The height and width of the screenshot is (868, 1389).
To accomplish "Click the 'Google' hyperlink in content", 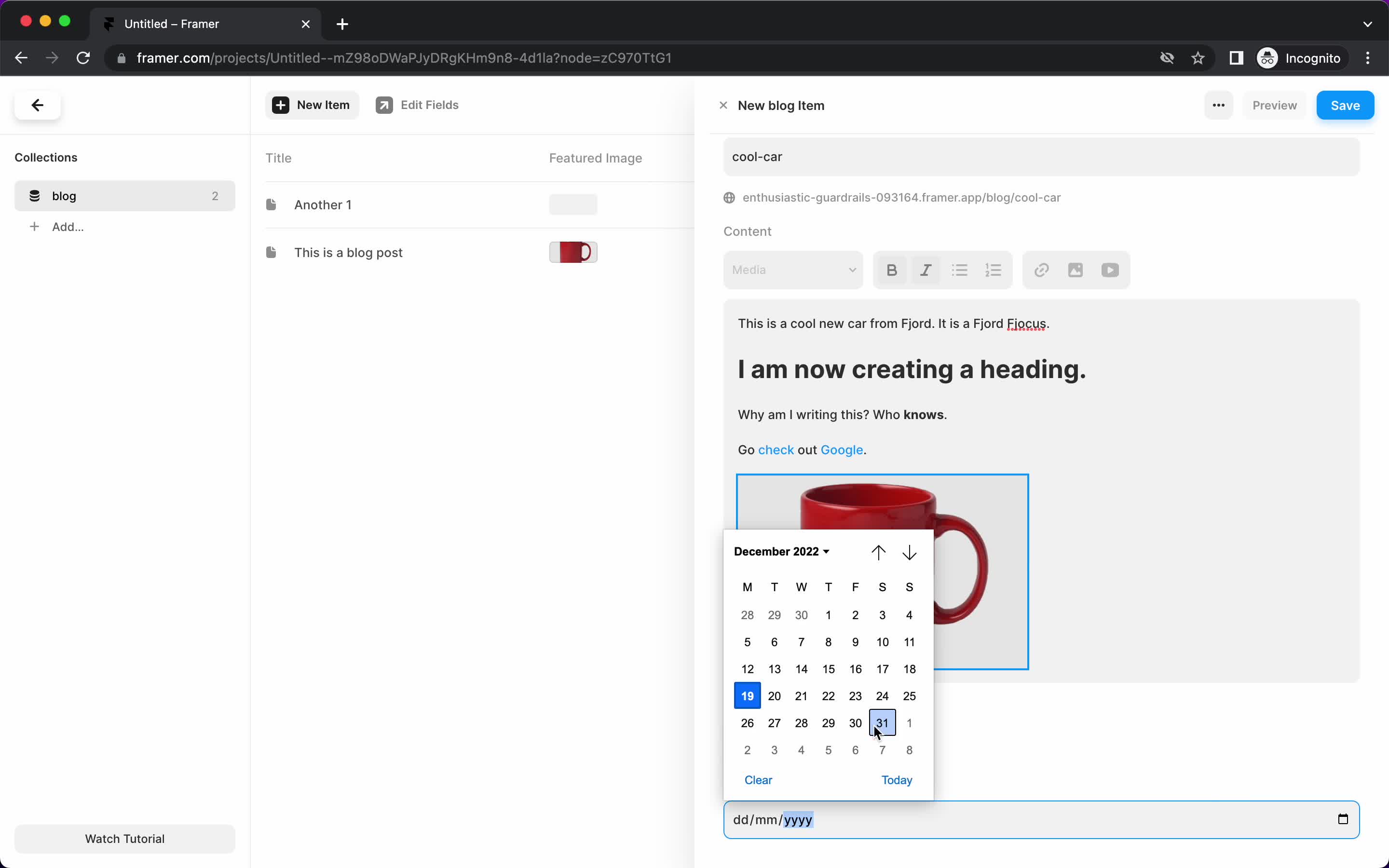I will pos(842,449).
